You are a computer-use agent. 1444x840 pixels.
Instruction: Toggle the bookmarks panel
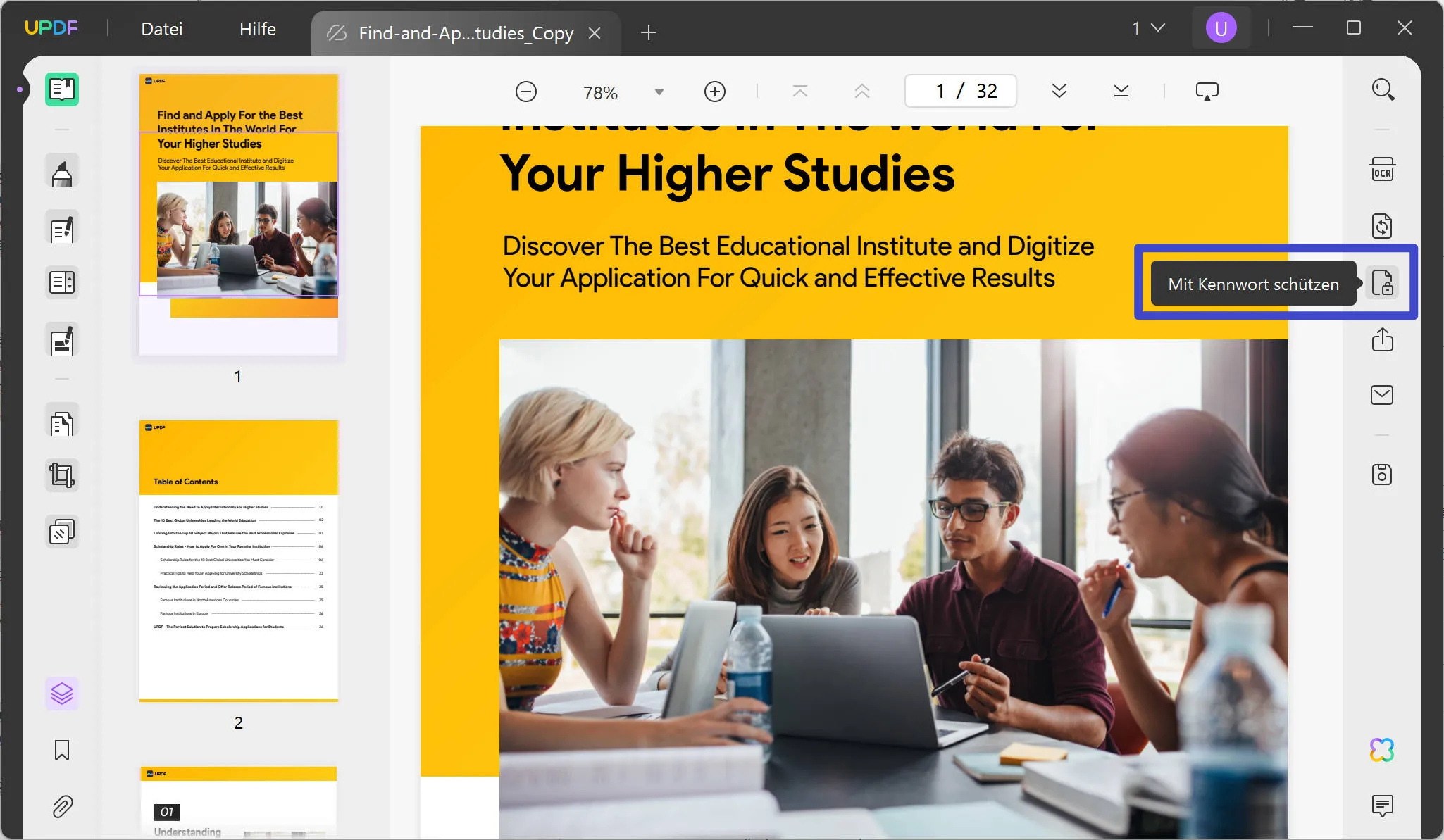[62, 750]
